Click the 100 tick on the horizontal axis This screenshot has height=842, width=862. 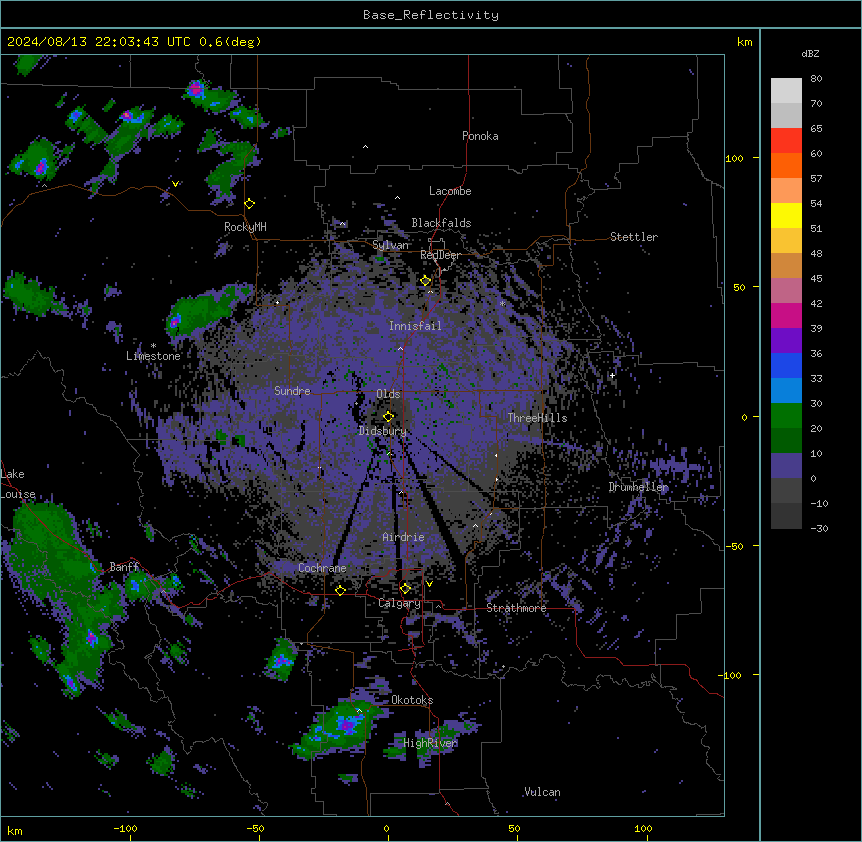tap(643, 828)
